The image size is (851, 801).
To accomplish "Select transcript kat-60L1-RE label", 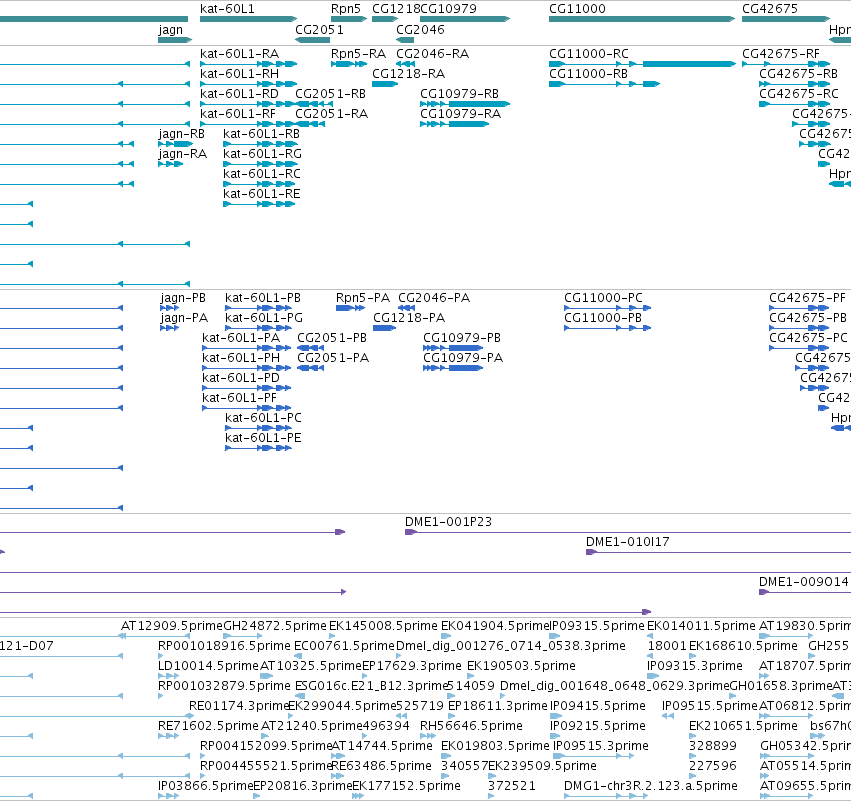I will tap(262, 194).
